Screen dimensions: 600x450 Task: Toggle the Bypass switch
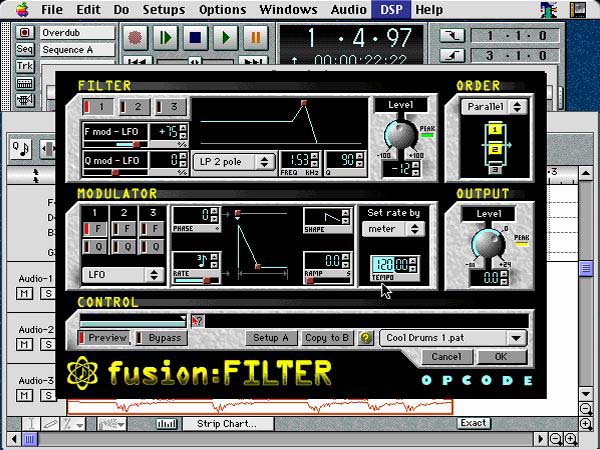(x=160, y=338)
